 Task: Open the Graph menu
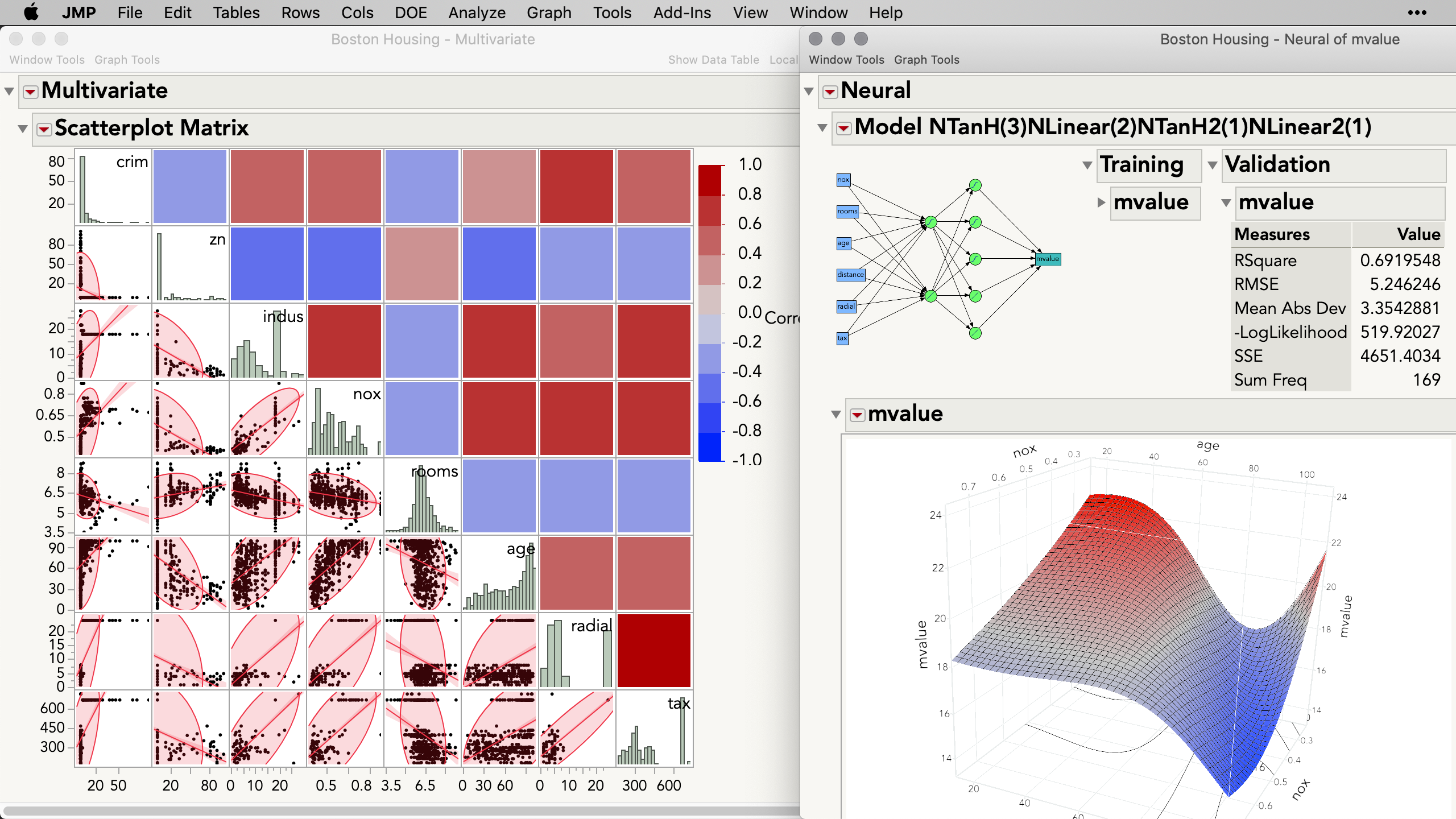click(548, 13)
